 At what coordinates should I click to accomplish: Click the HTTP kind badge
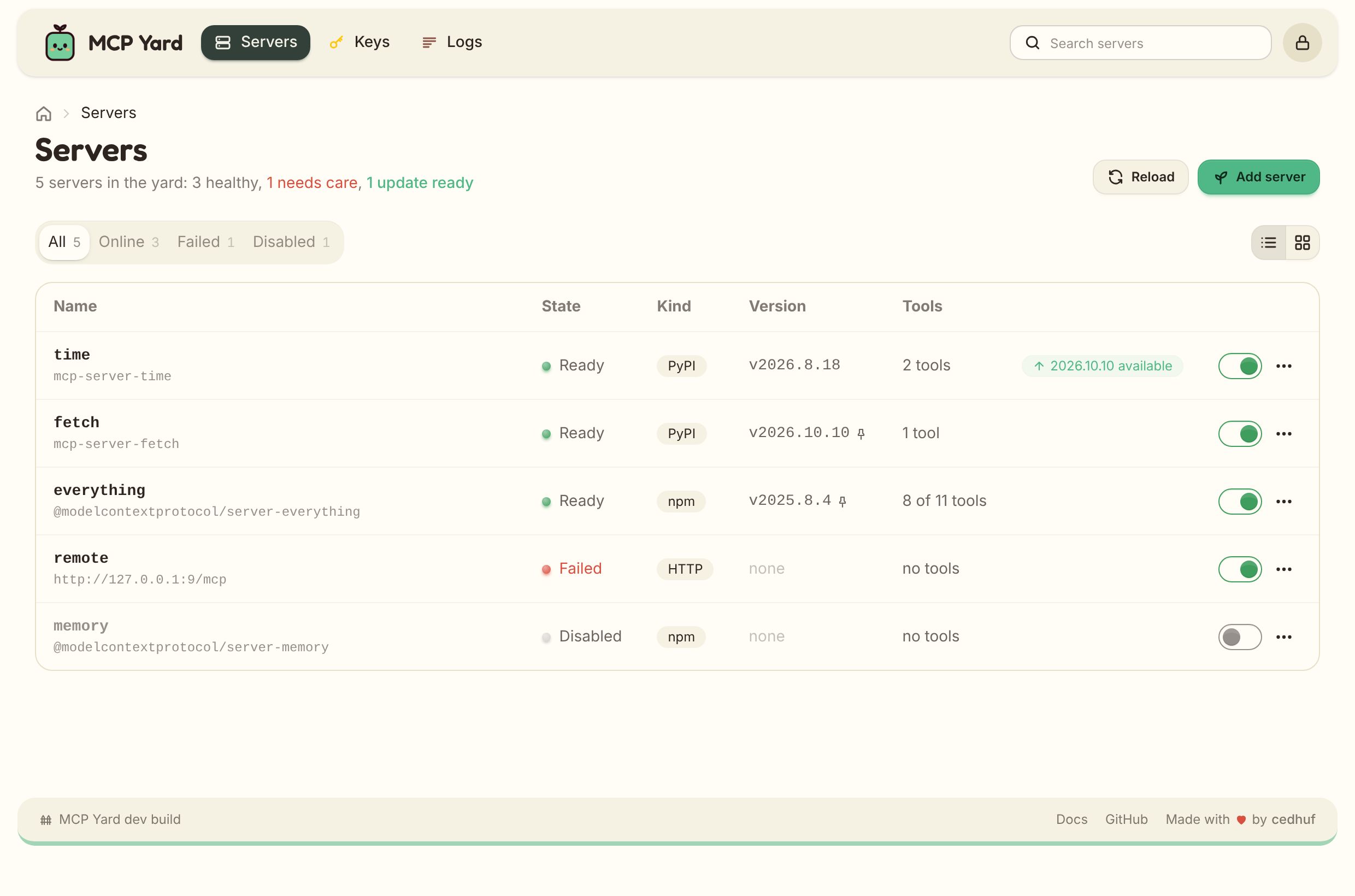(685, 569)
